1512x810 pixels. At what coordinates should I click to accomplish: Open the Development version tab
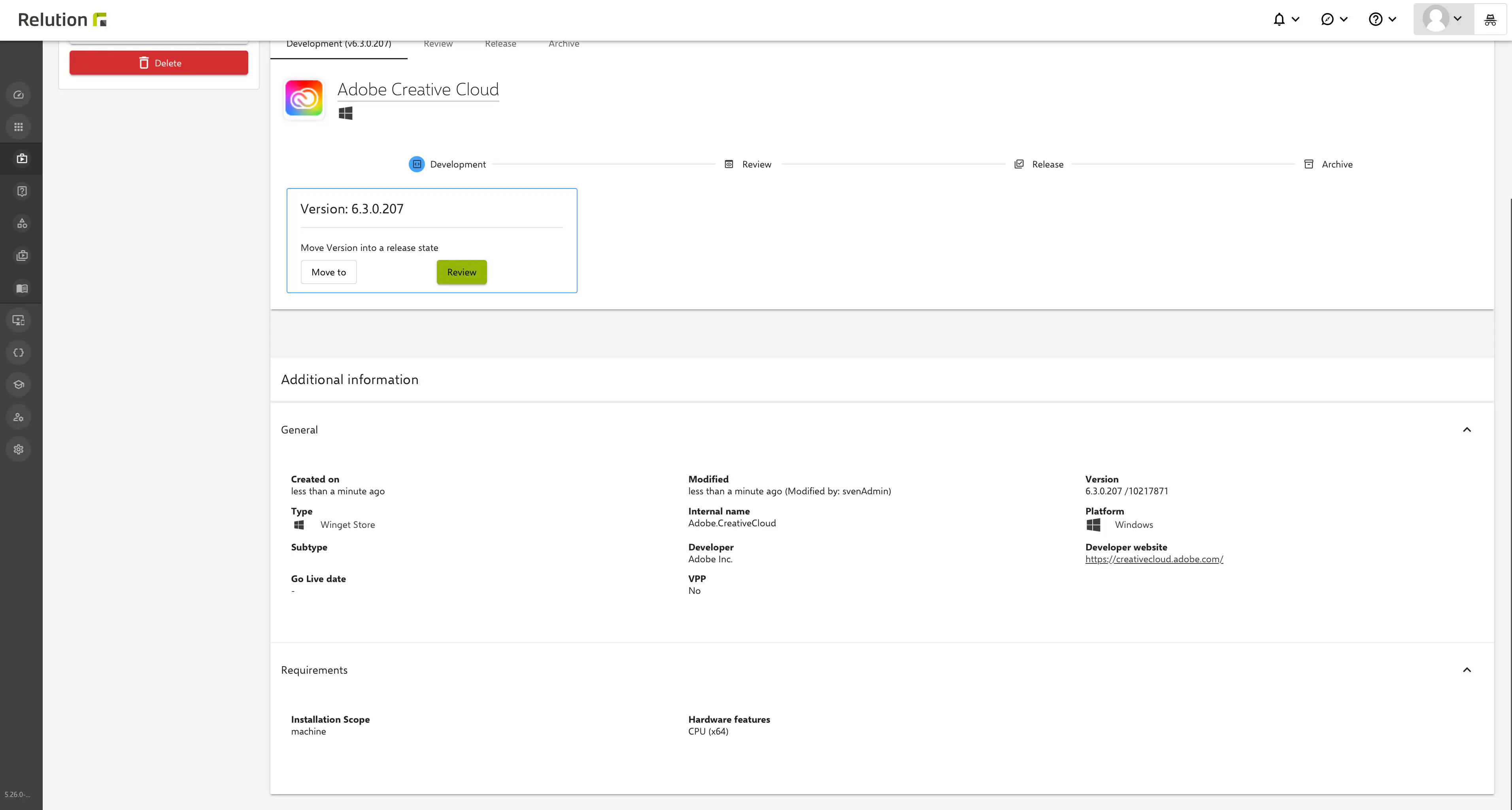tap(338, 43)
